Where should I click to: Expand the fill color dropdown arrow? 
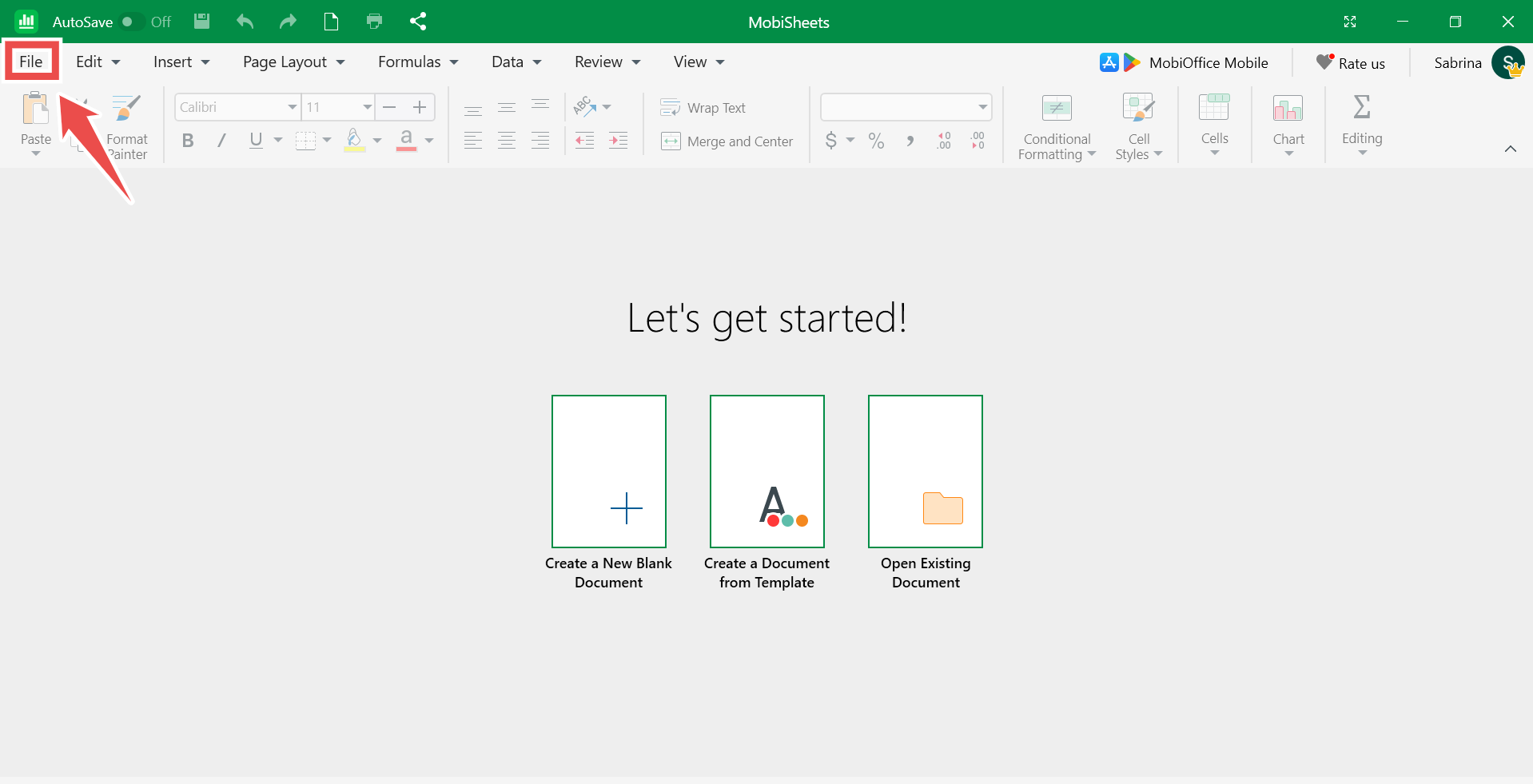pyautogui.click(x=377, y=141)
